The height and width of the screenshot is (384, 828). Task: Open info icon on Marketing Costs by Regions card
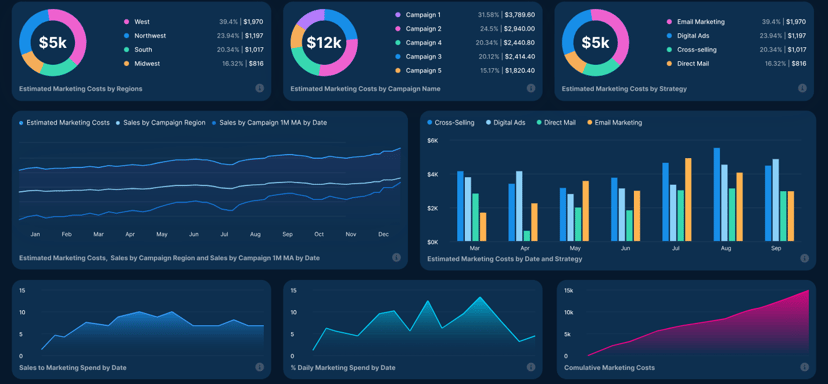tap(259, 88)
